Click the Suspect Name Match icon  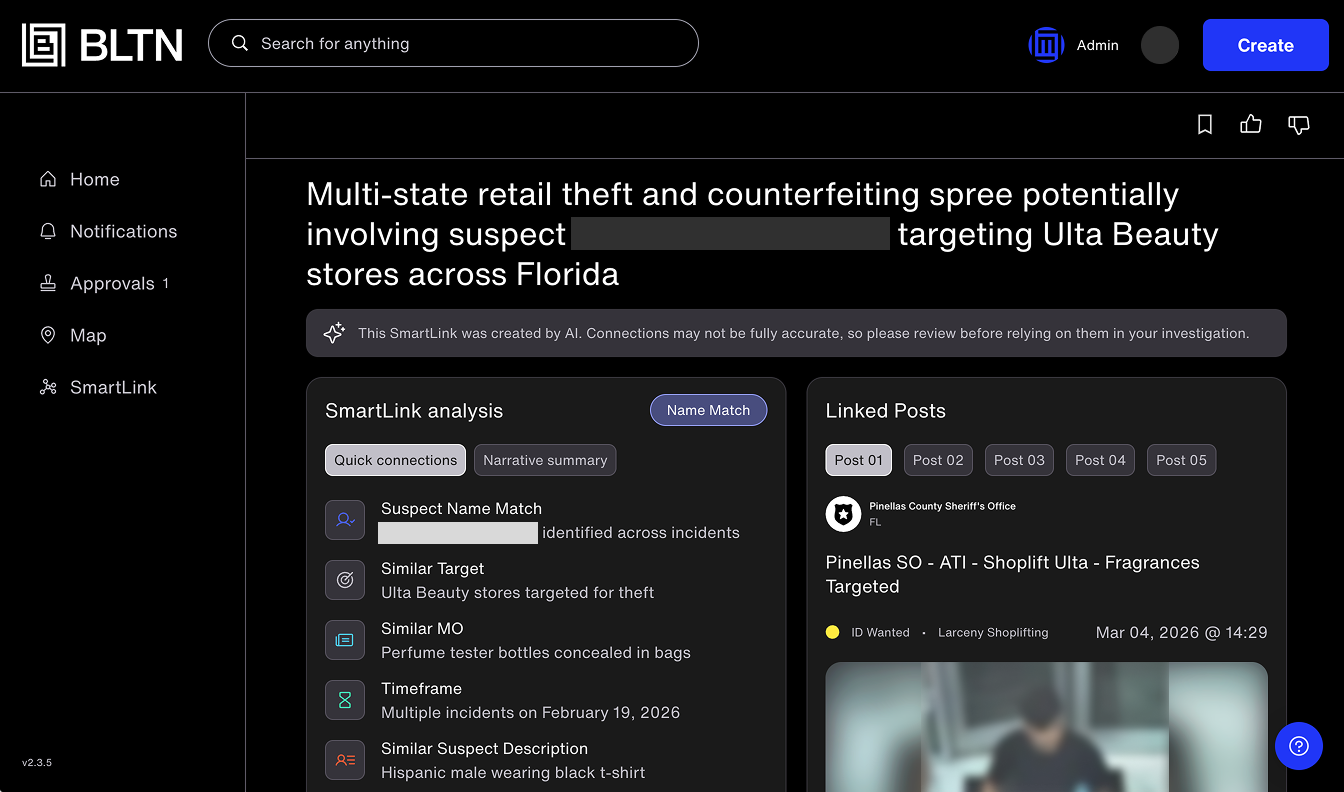[x=345, y=520]
